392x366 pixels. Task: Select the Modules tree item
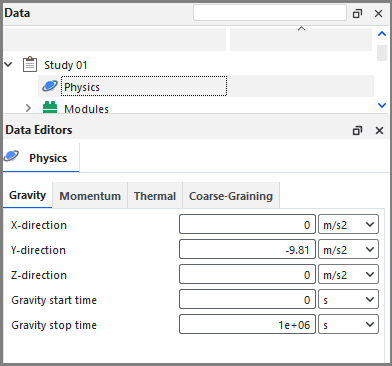pos(86,109)
